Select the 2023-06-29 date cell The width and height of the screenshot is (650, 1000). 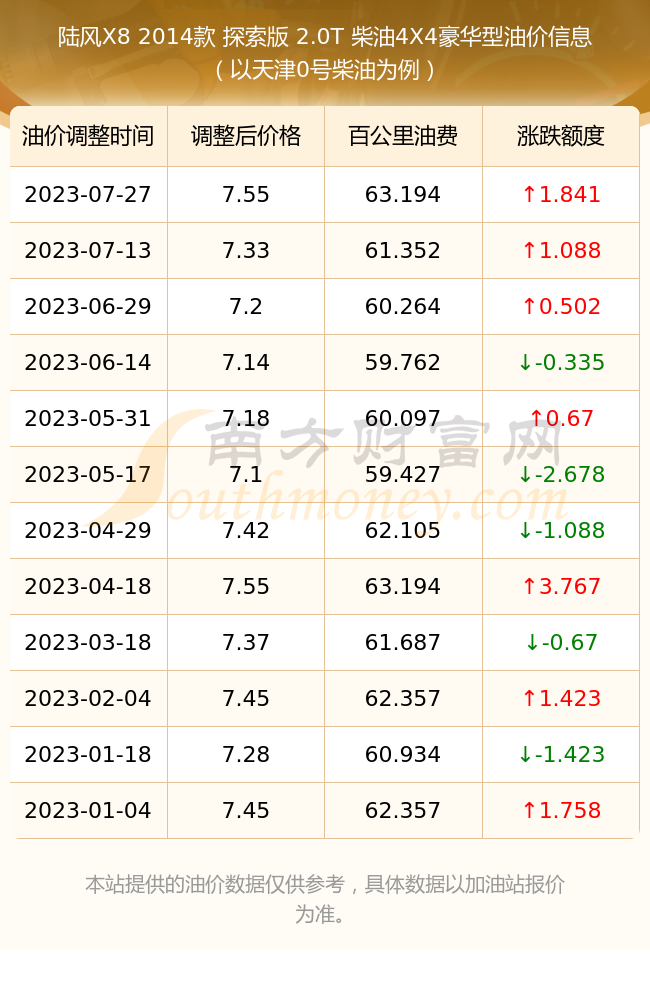[x=88, y=306]
